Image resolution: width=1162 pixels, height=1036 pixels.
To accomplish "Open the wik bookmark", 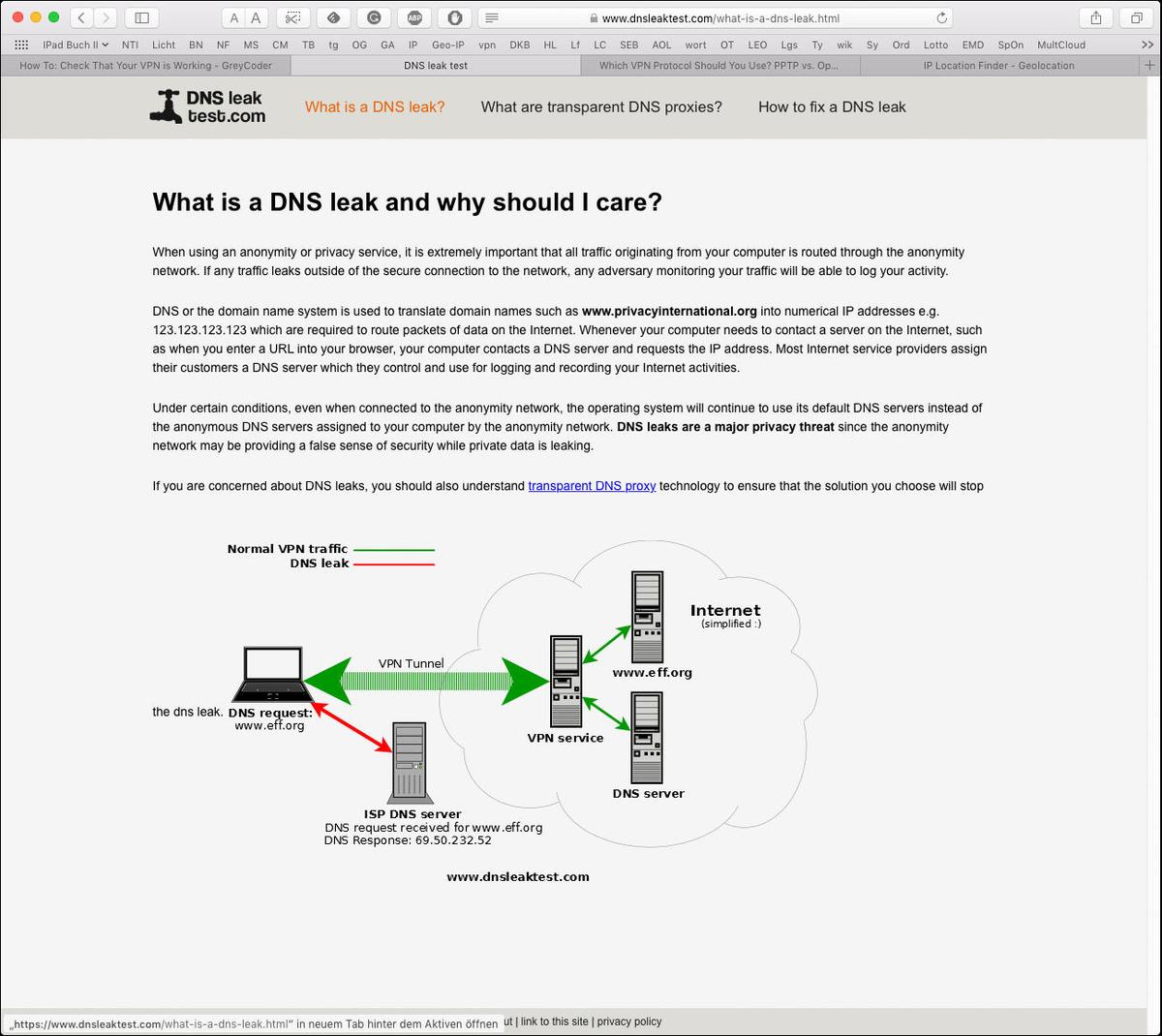I will (845, 45).
